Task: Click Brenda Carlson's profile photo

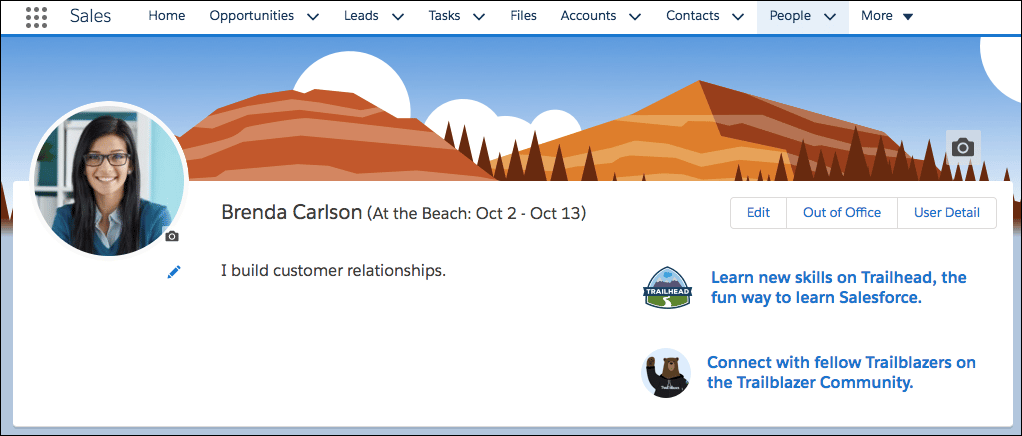Action: [108, 178]
